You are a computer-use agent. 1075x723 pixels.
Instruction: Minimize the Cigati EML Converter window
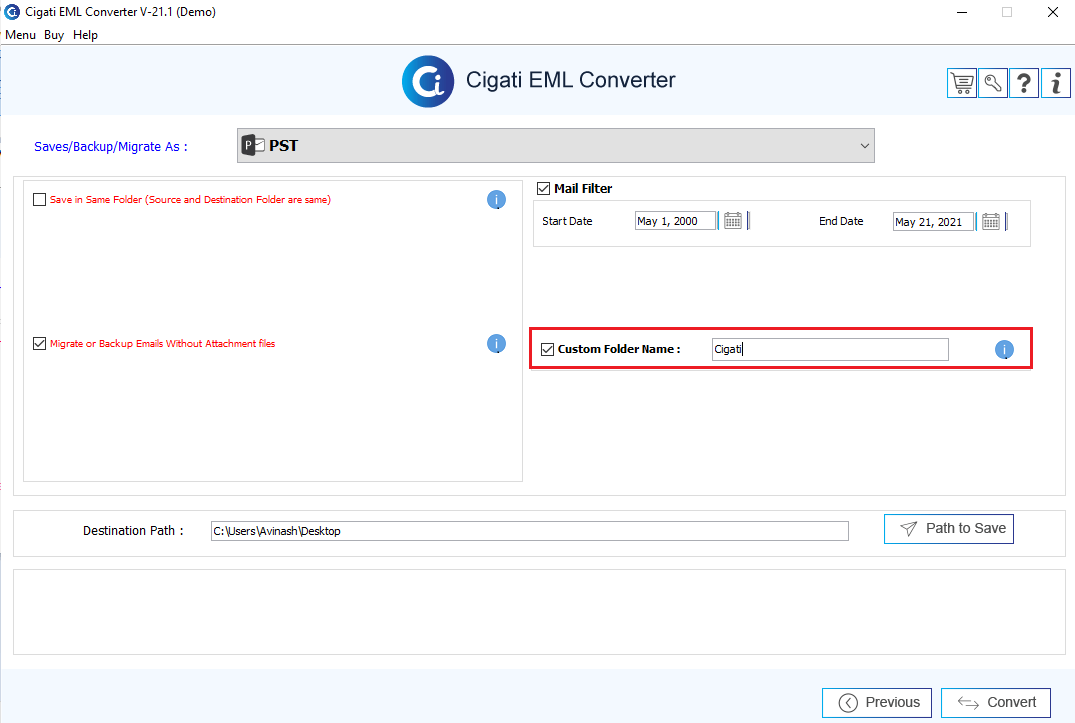point(963,12)
